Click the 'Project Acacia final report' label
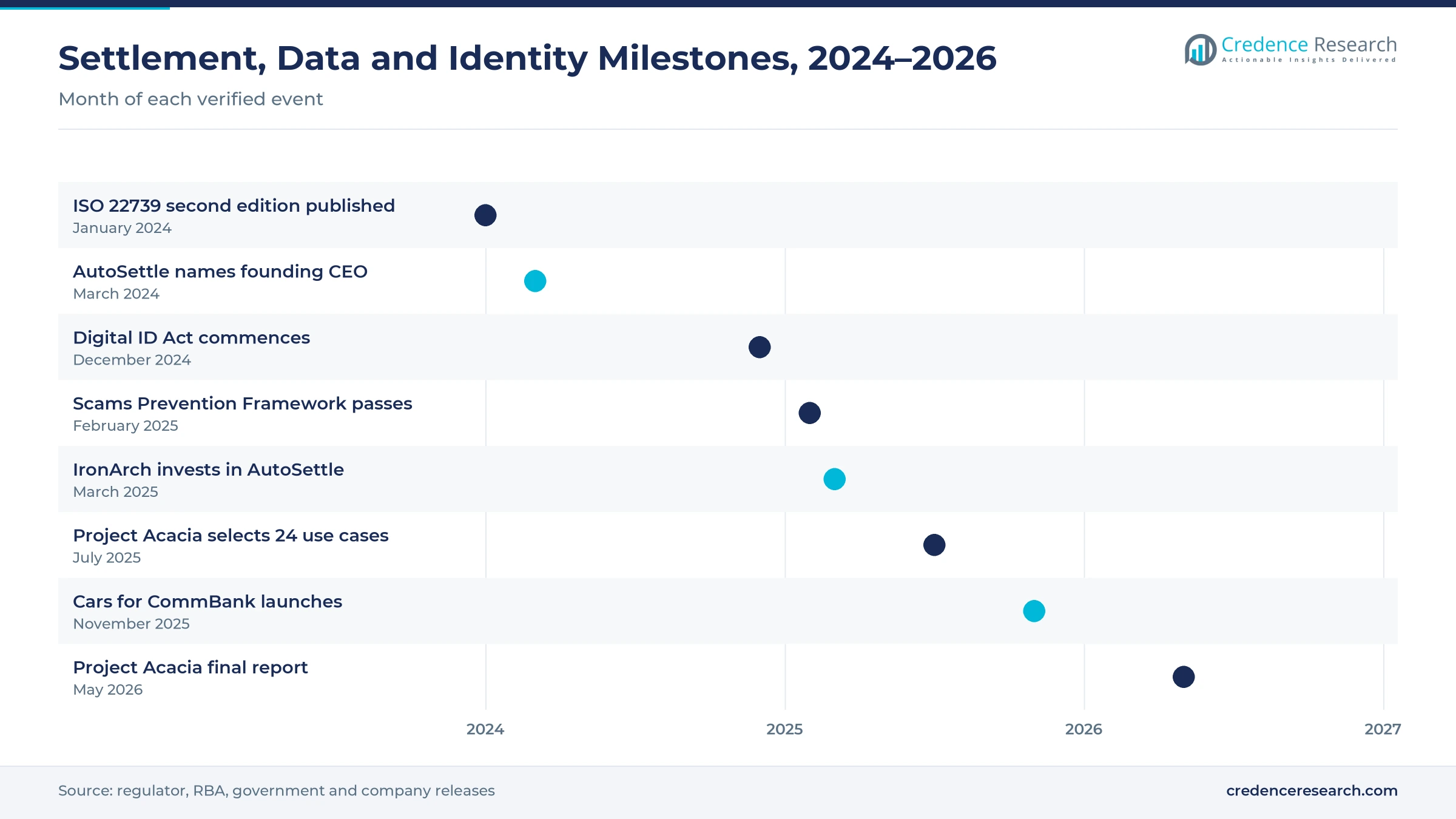 190,667
